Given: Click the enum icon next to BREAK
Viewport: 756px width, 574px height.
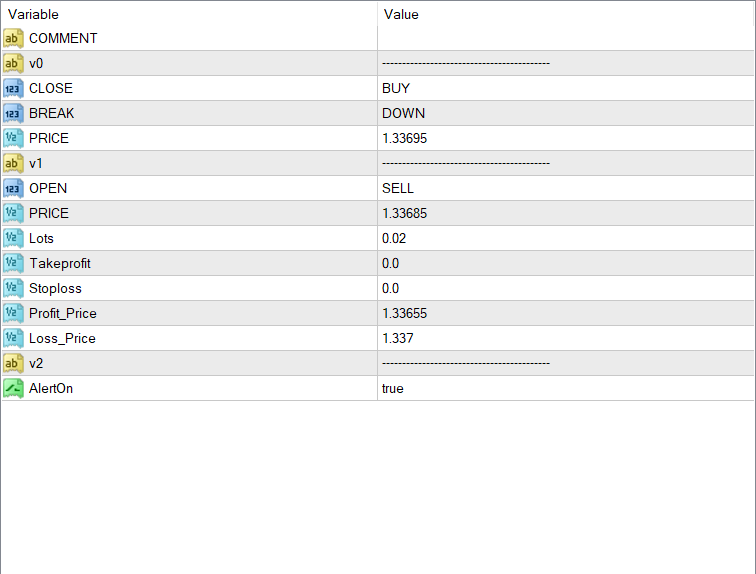Looking at the screenshot, I should pyautogui.click(x=13, y=113).
